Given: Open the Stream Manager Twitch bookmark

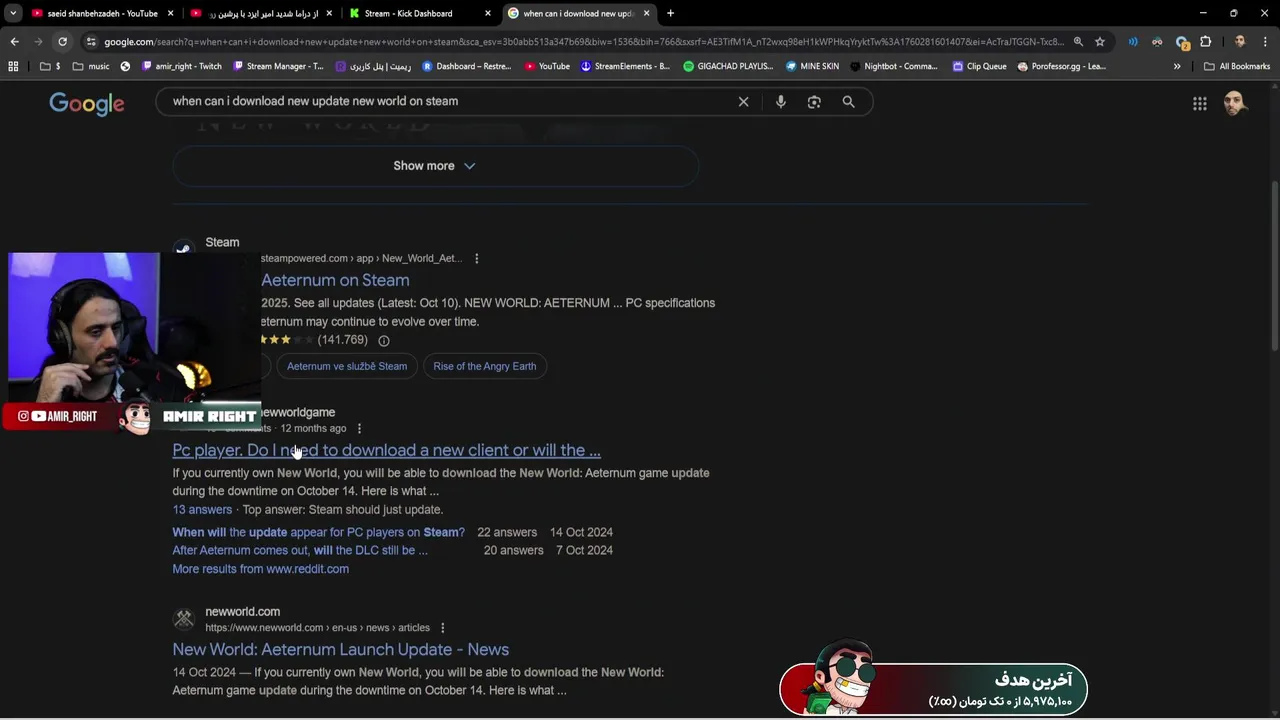Looking at the screenshot, I should [278, 66].
